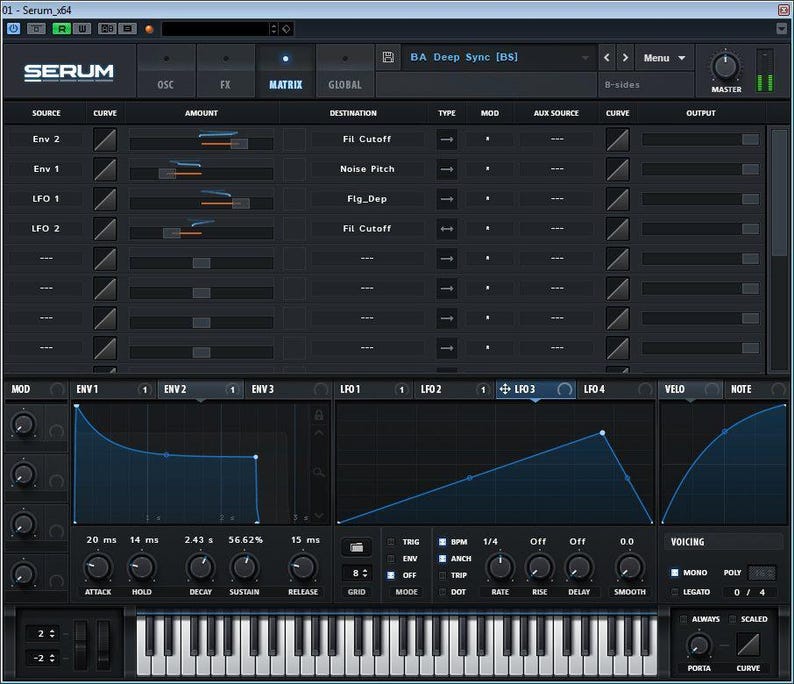Switch to the GLOBAL tab
Viewport: 794px width, 684px height.
click(345, 71)
